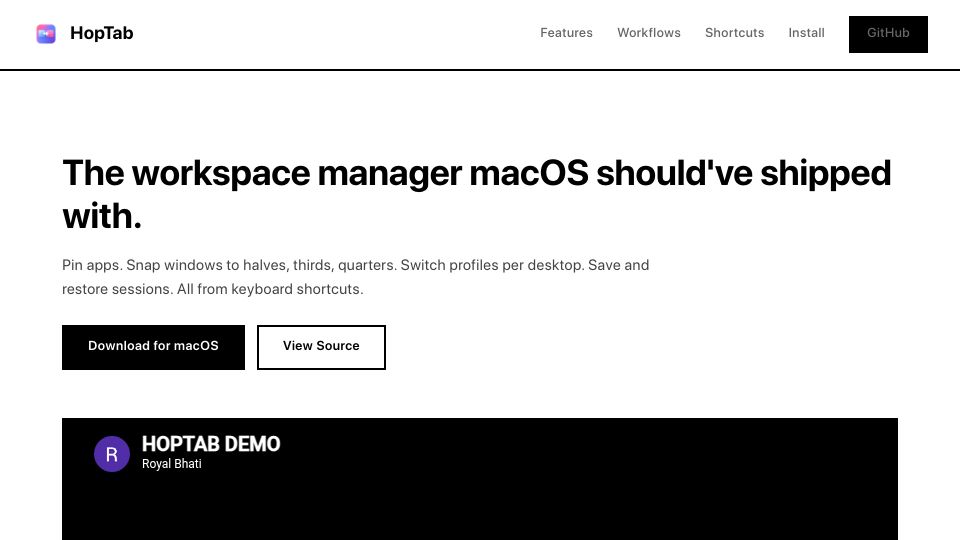
Task: Open the HOPTAB DEMO video title
Action: point(211,444)
